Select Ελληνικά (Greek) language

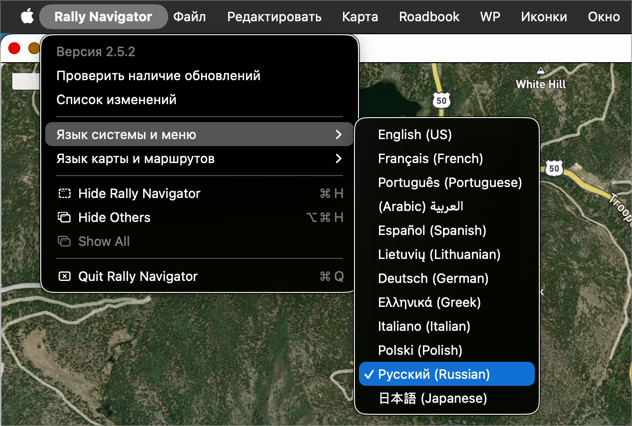447,302
